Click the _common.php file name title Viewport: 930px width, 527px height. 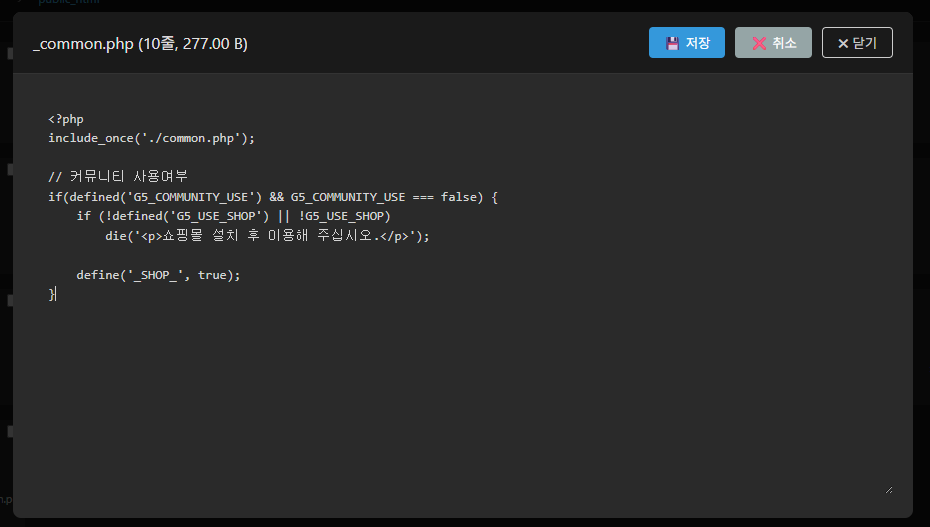click(83, 44)
